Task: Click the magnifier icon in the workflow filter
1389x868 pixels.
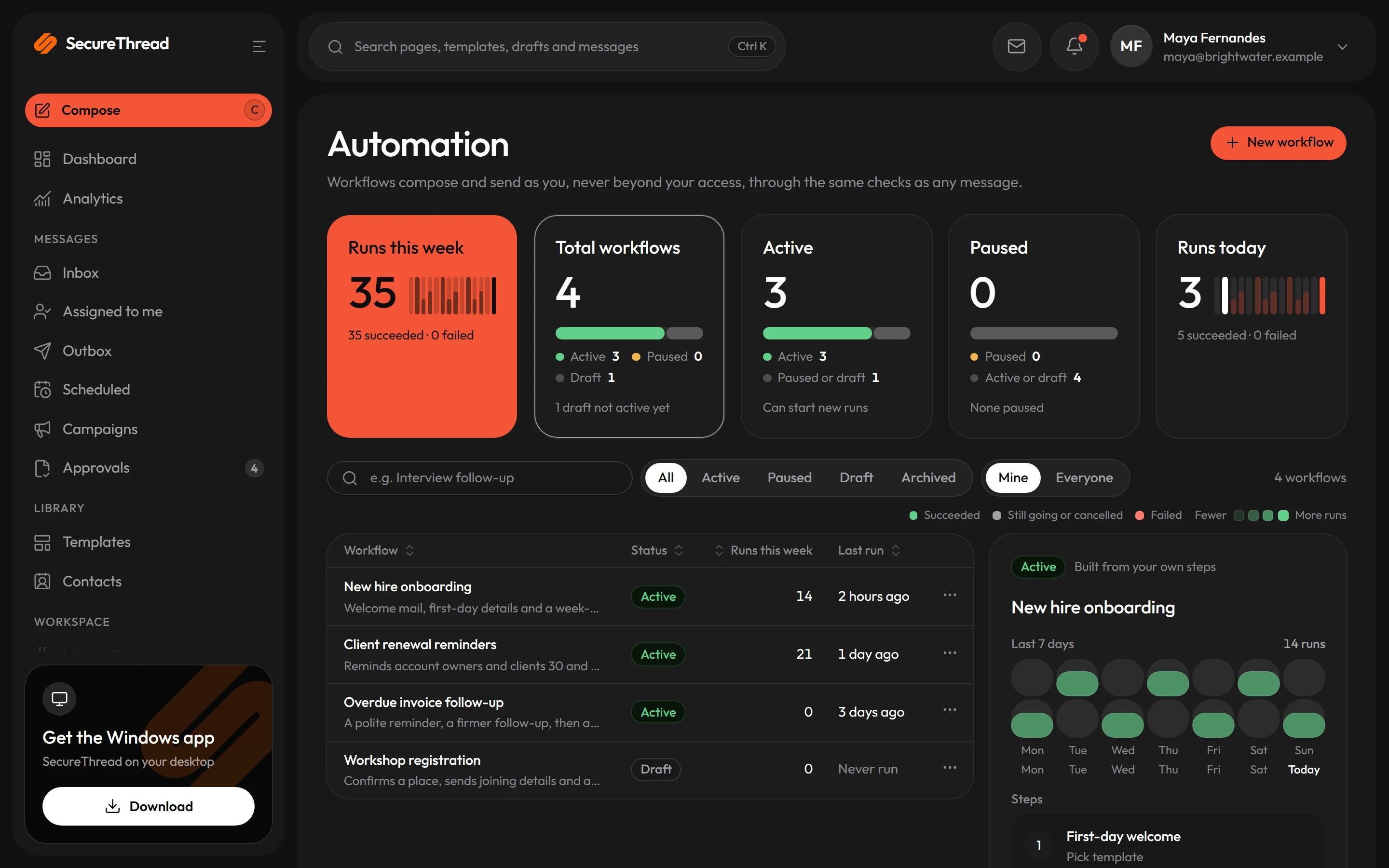Action: (x=350, y=477)
